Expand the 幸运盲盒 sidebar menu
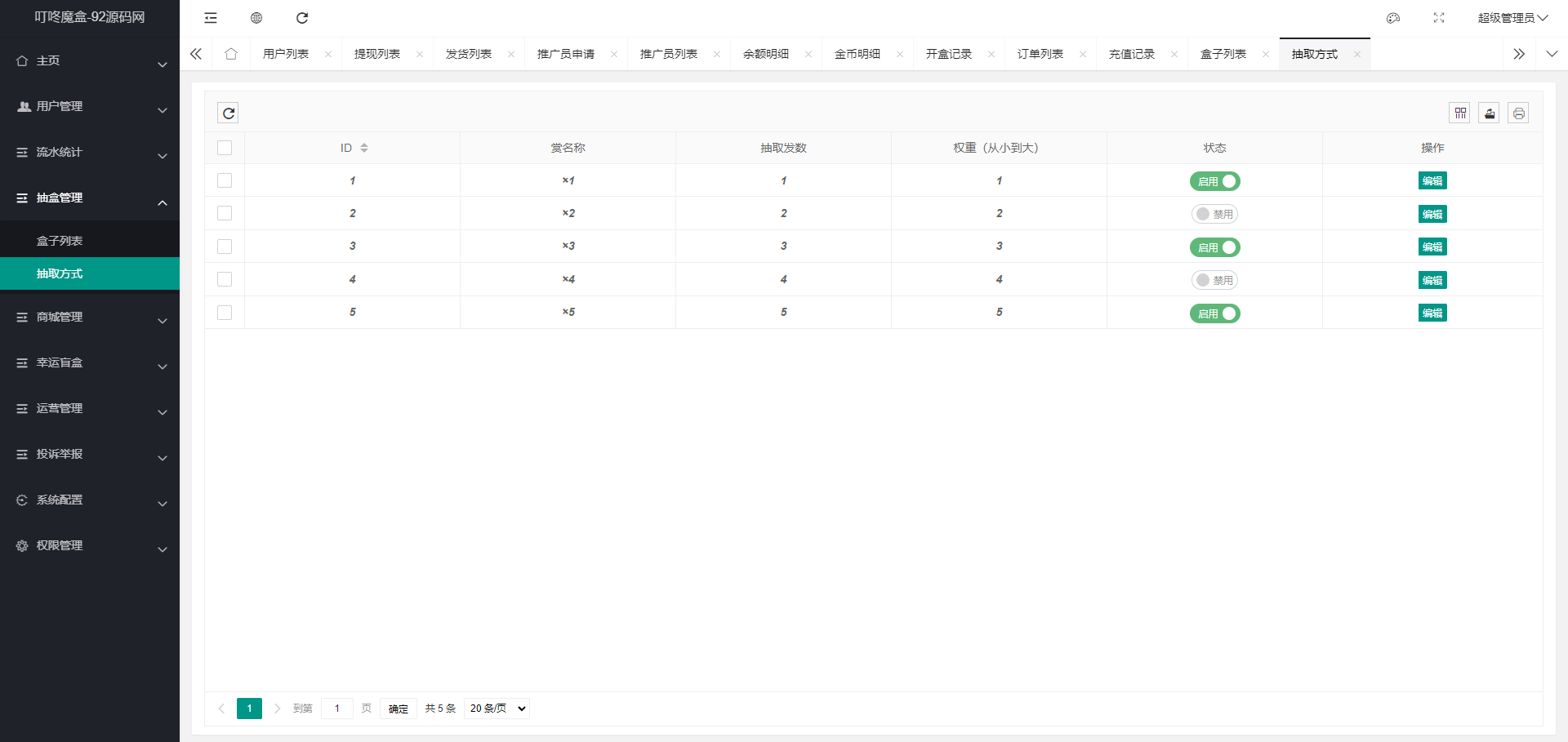The height and width of the screenshot is (742, 1568). tap(90, 362)
